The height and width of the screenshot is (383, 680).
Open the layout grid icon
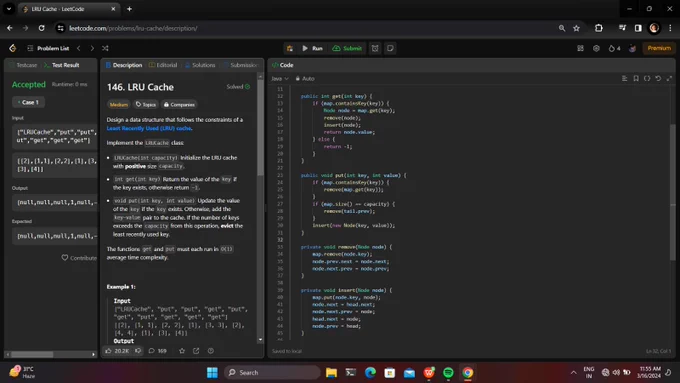[x=580, y=48]
